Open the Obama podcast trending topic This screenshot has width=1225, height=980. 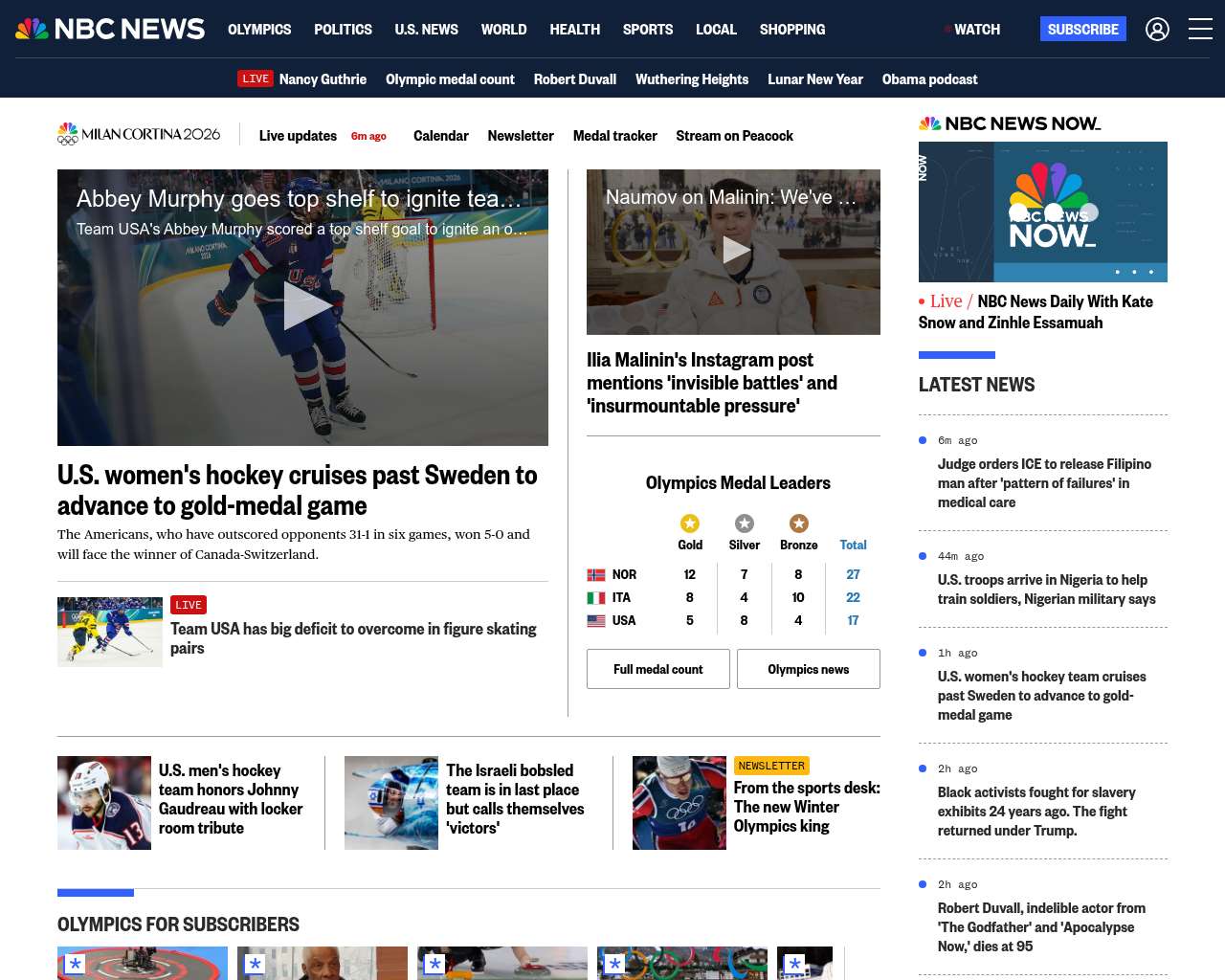tap(930, 79)
